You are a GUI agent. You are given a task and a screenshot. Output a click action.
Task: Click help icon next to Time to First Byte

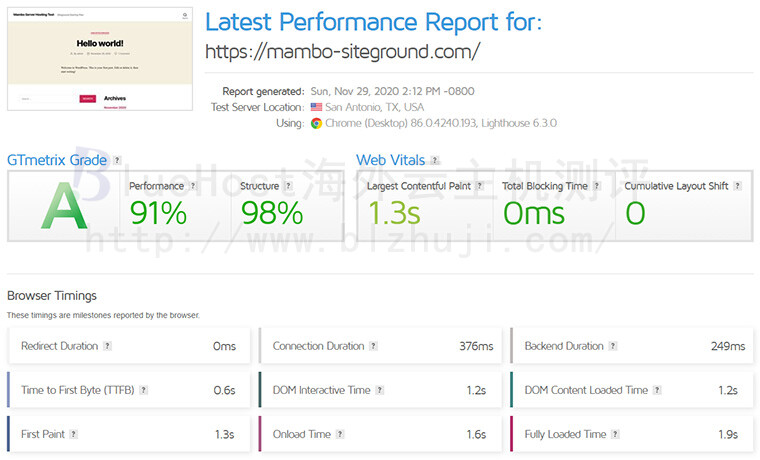pyautogui.click(x=143, y=390)
